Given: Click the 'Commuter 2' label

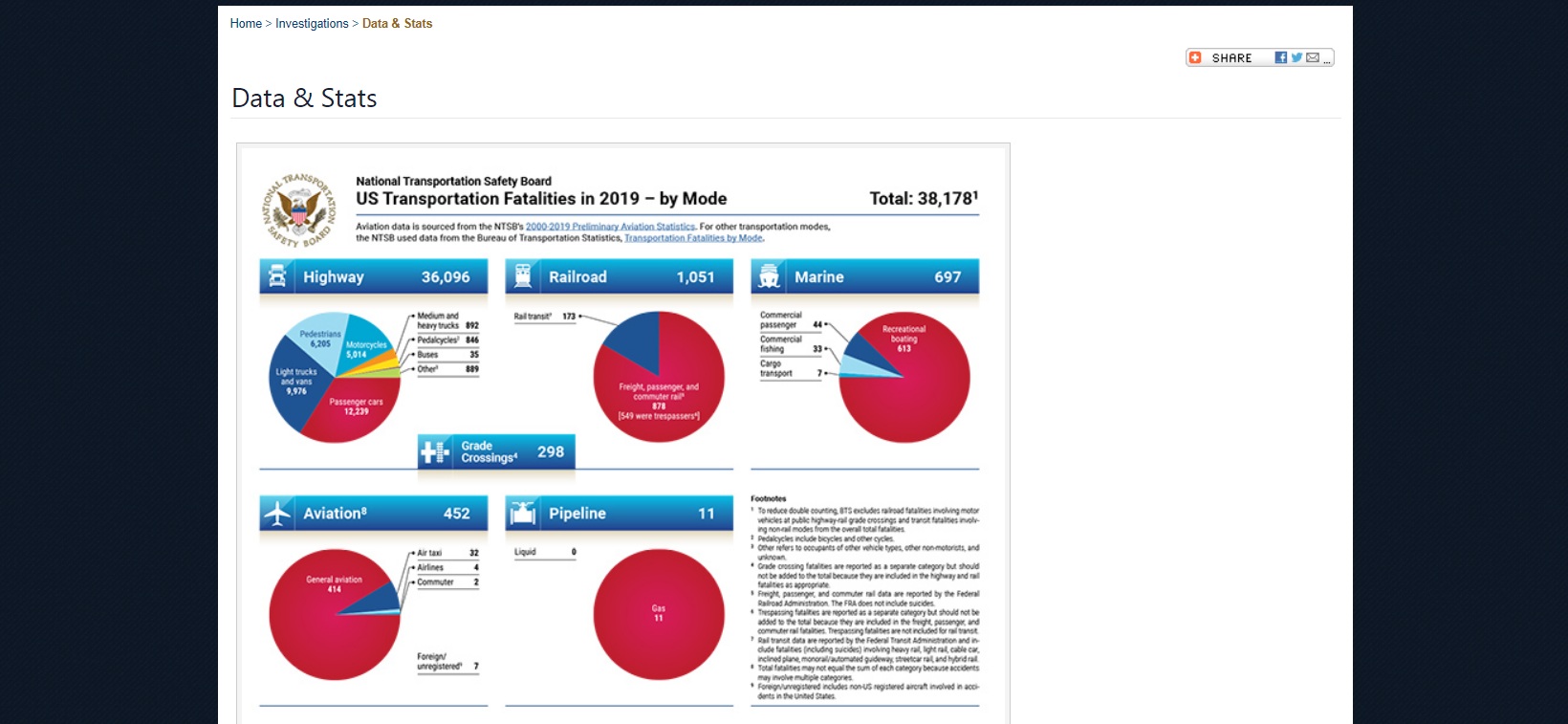Looking at the screenshot, I should [x=447, y=581].
